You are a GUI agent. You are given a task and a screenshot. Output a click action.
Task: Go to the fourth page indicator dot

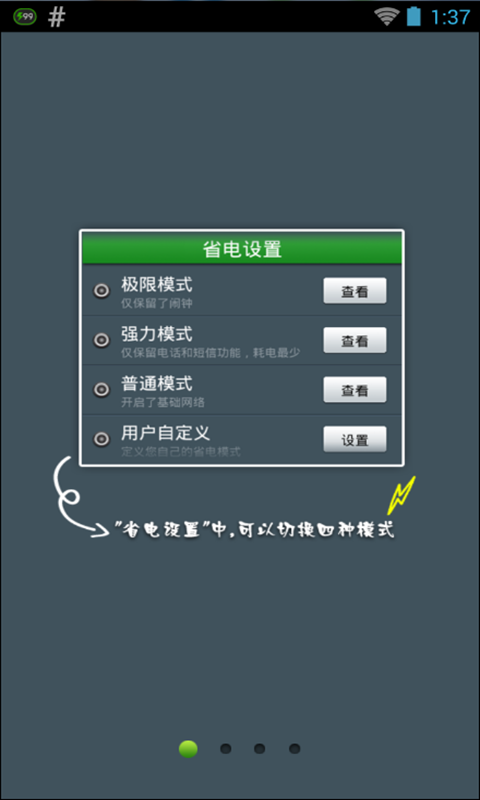[294, 749]
